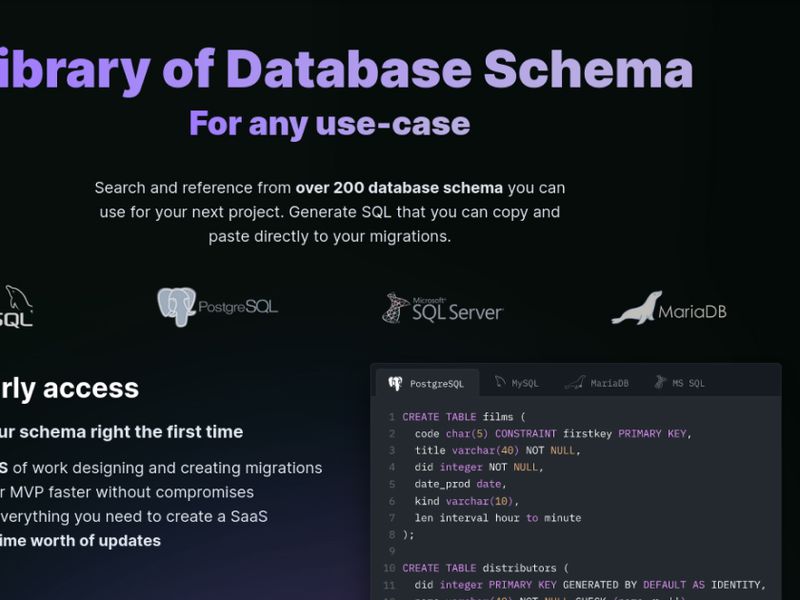Click line number 1 in the code editor
This screenshot has height=600, width=800.
coord(390,416)
